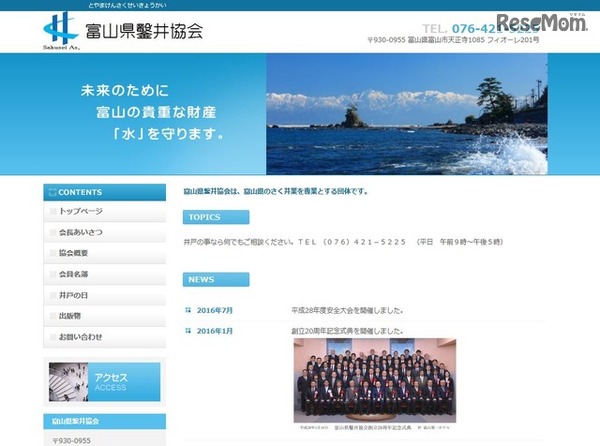The height and width of the screenshot is (446, 600).
Task: Open the トップページ menu item
Action: click(x=104, y=211)
